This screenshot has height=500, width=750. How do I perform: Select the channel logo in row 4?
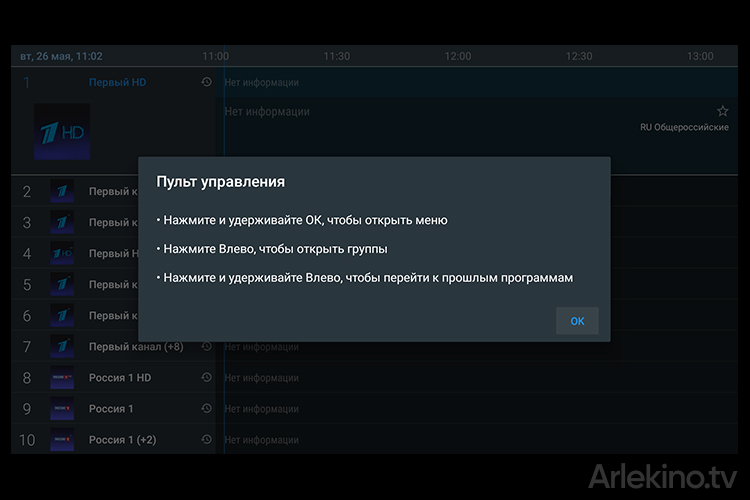[x=62, y=253]
